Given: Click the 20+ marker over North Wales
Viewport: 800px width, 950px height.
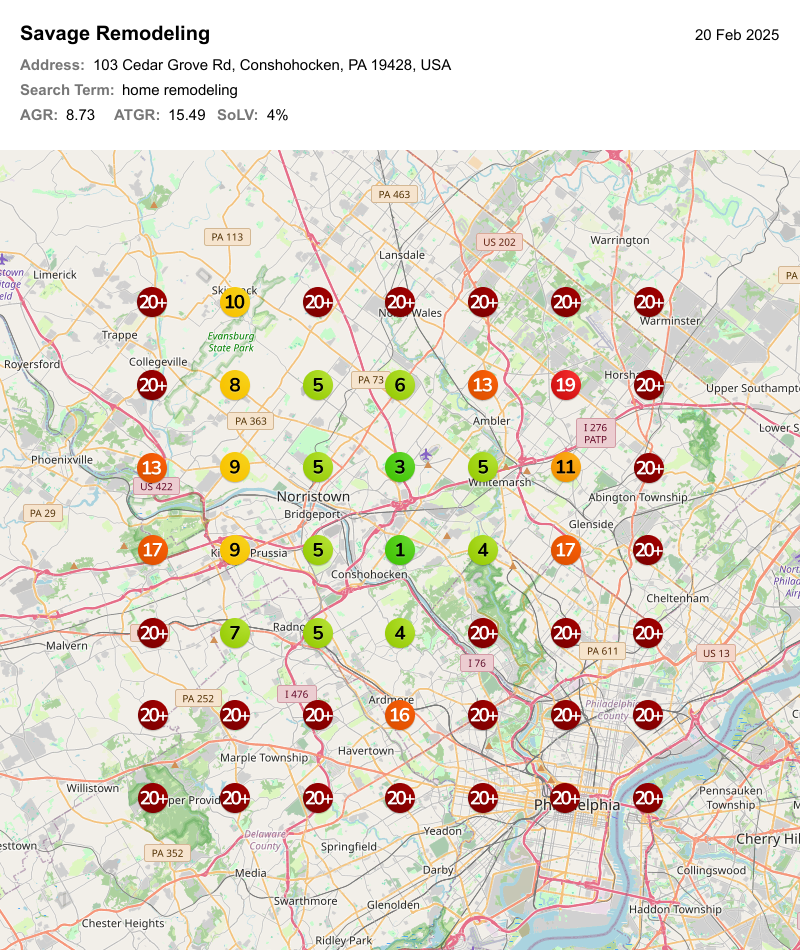Looking at the screenshot, I should [400, 302].
